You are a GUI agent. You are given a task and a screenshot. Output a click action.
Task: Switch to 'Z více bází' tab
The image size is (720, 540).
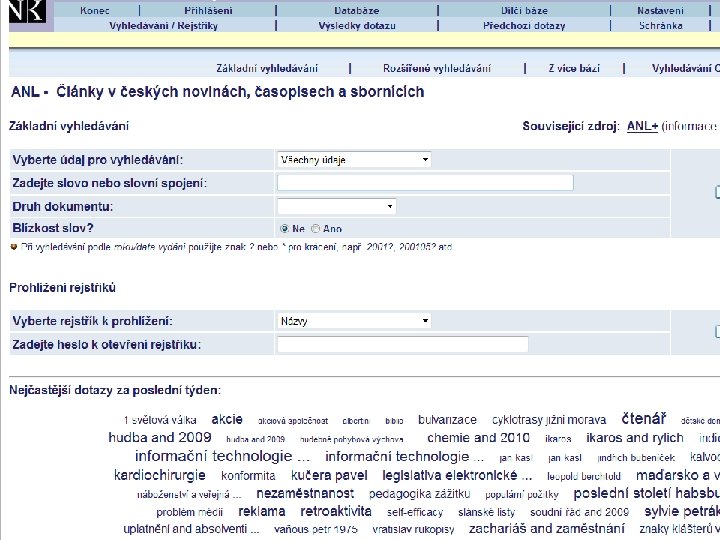574,68
